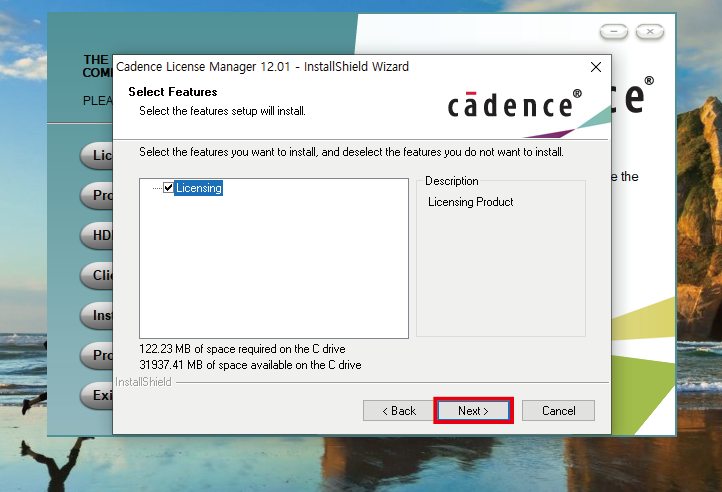
Task: Click the Lic button in the background installer
Action: tap(96, 155)
